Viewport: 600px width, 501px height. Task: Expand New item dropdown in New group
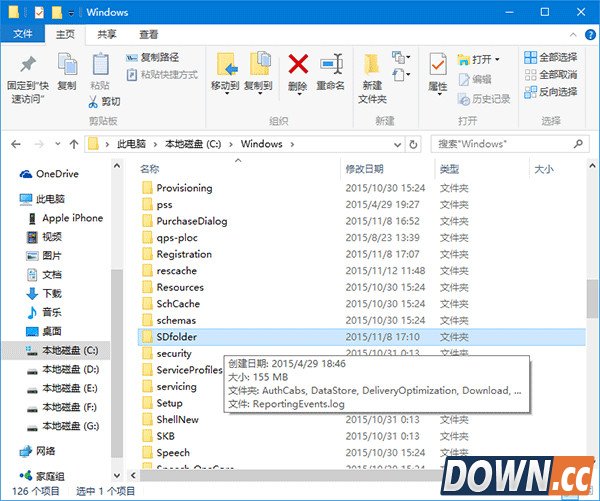tap(401, 57)
